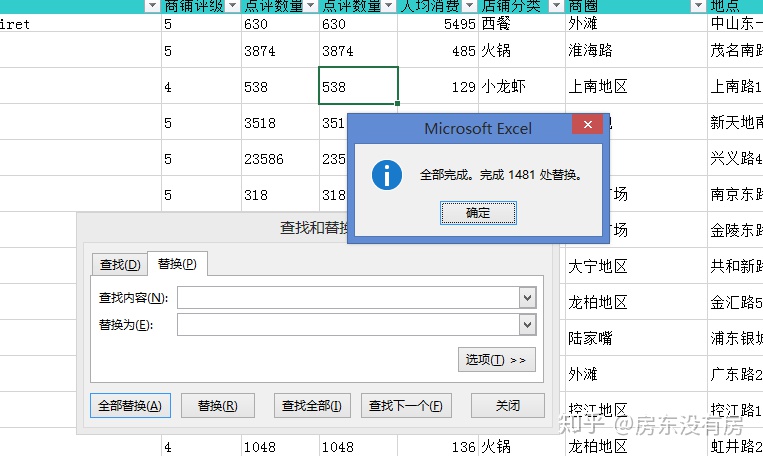The width and height of the screenshot is (763, 456).
Task: Select cell containing 136
Action: 438,446
